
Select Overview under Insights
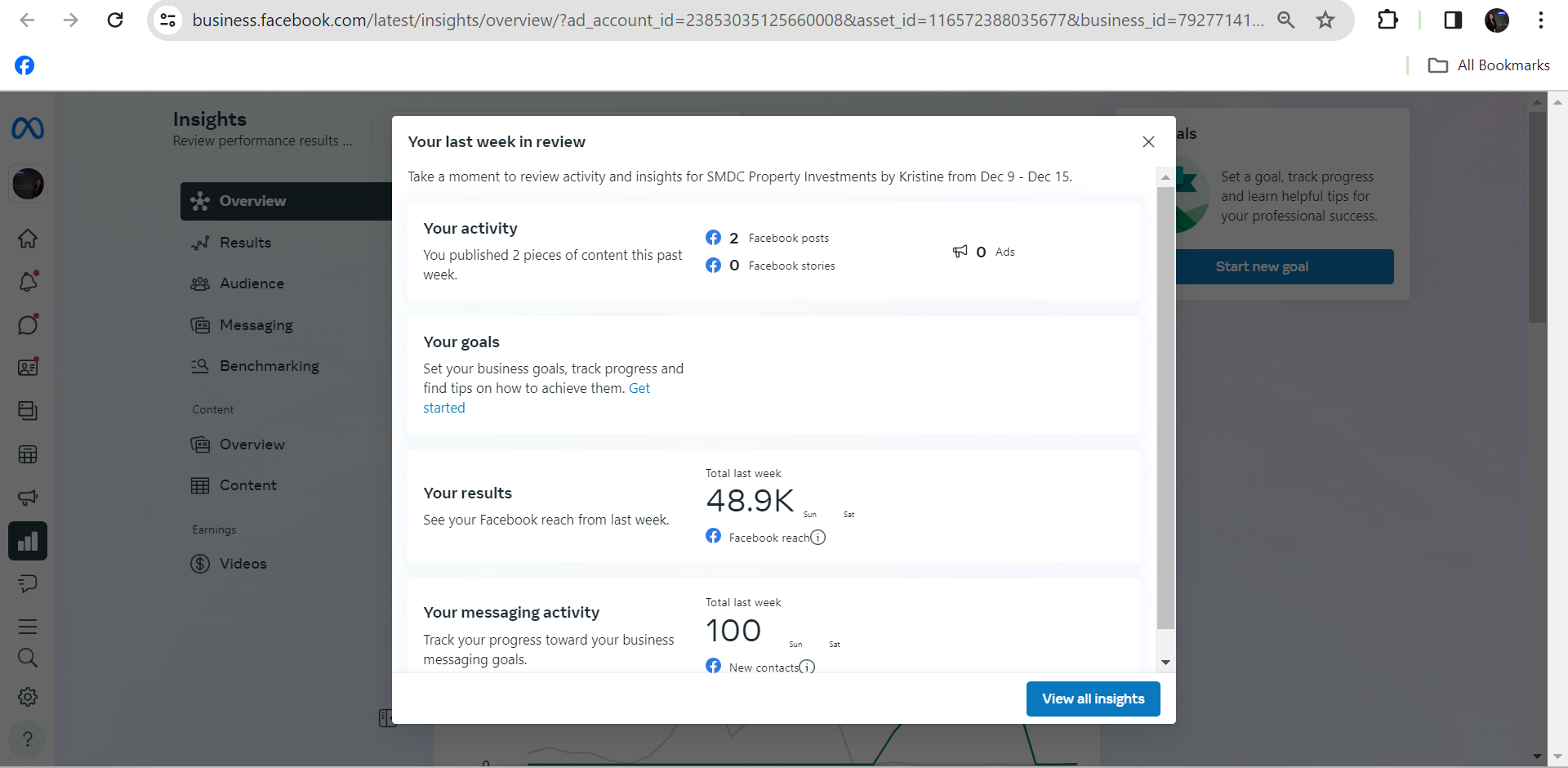click(286, 201)
